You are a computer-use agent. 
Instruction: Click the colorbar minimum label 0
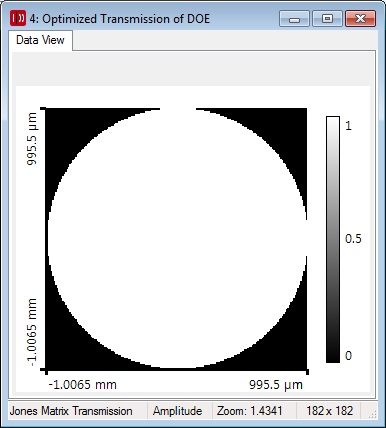click(x=348, y=356)
